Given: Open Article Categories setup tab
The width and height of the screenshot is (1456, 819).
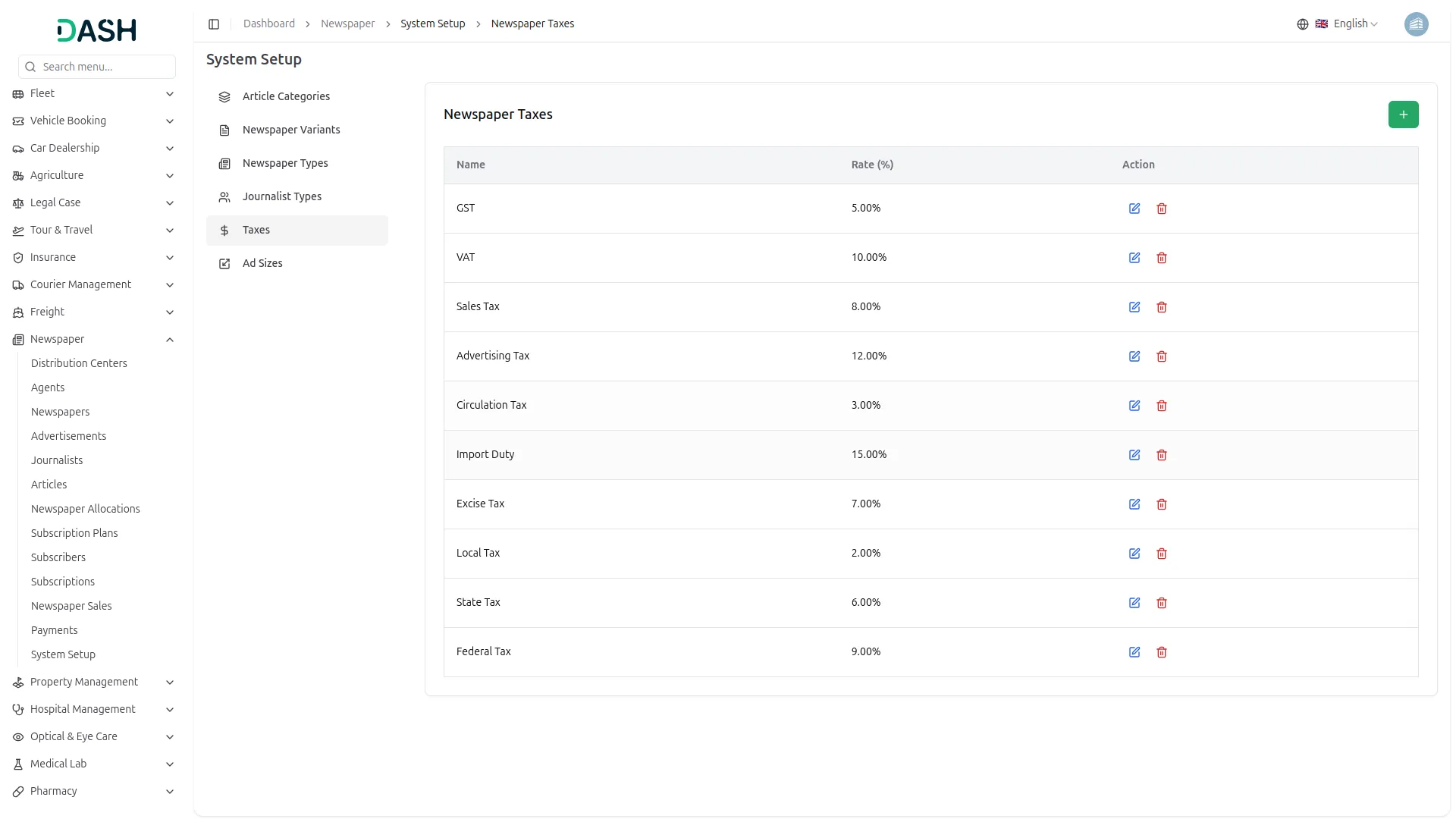Looking at the screenshot, I should (286, 96).
